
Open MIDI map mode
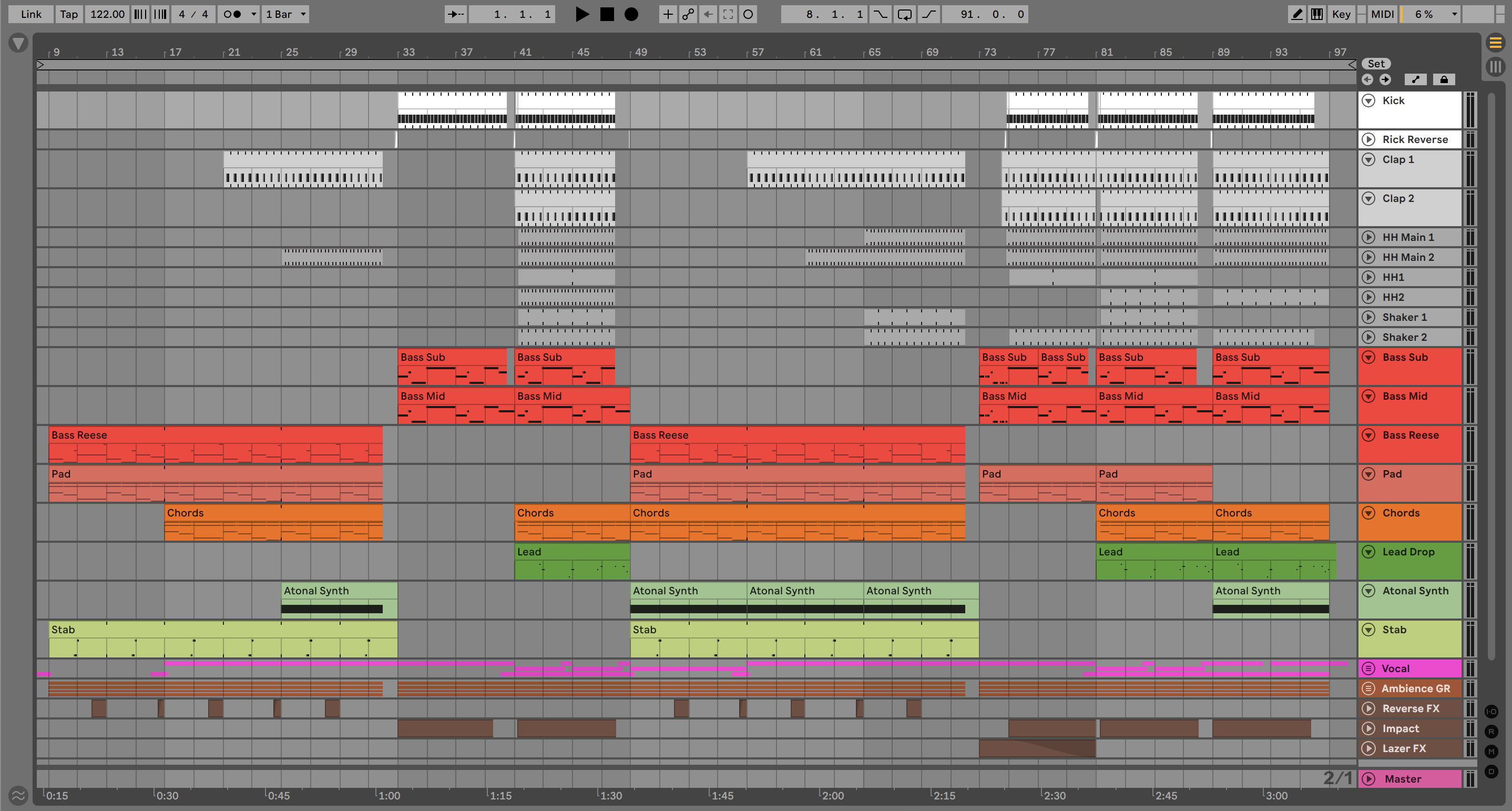pos(1382,14)
